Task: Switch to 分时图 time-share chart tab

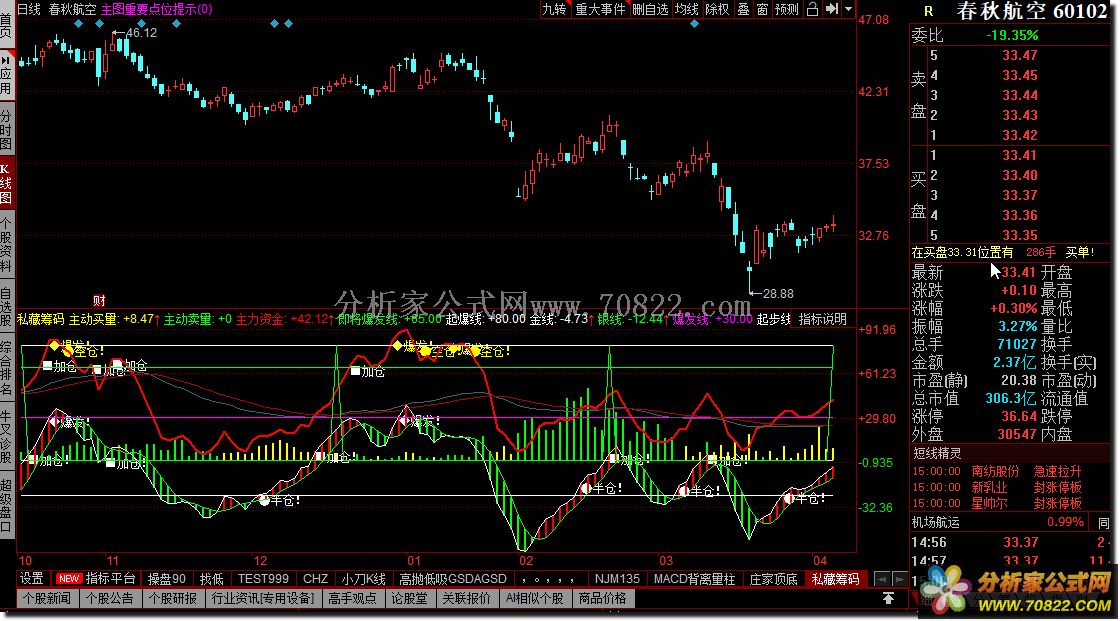Action: click(x=6, y=130)
